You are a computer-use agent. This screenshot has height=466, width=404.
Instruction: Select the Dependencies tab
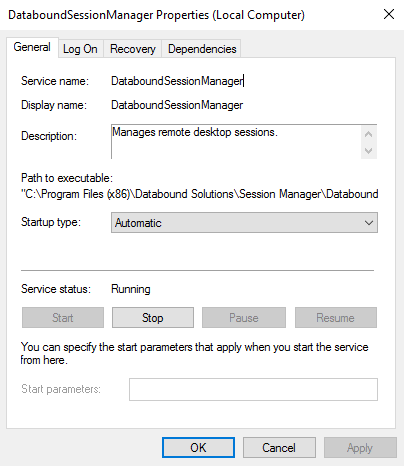click(x=202, y=49)
